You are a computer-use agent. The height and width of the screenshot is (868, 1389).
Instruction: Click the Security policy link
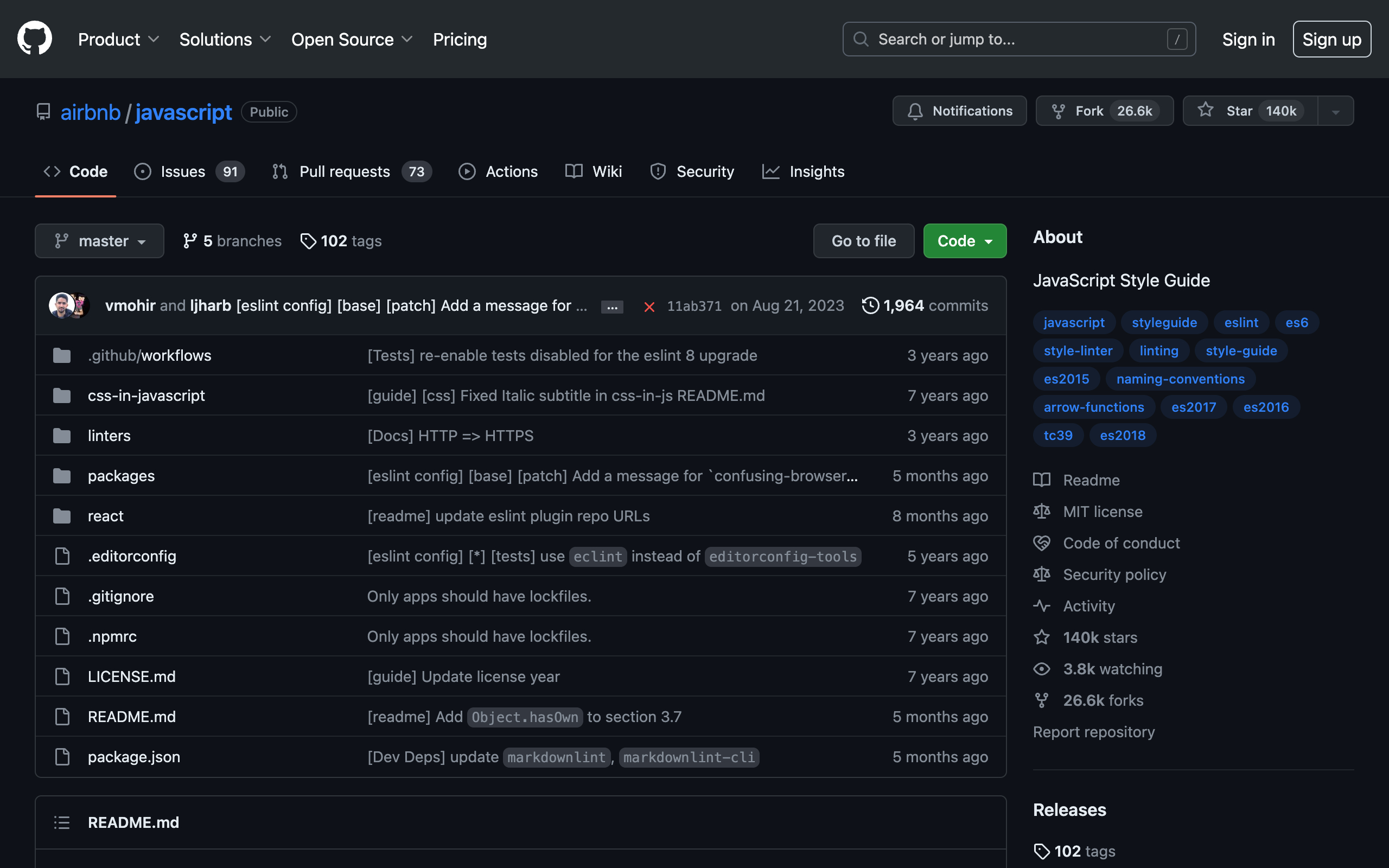(1114, 575)
